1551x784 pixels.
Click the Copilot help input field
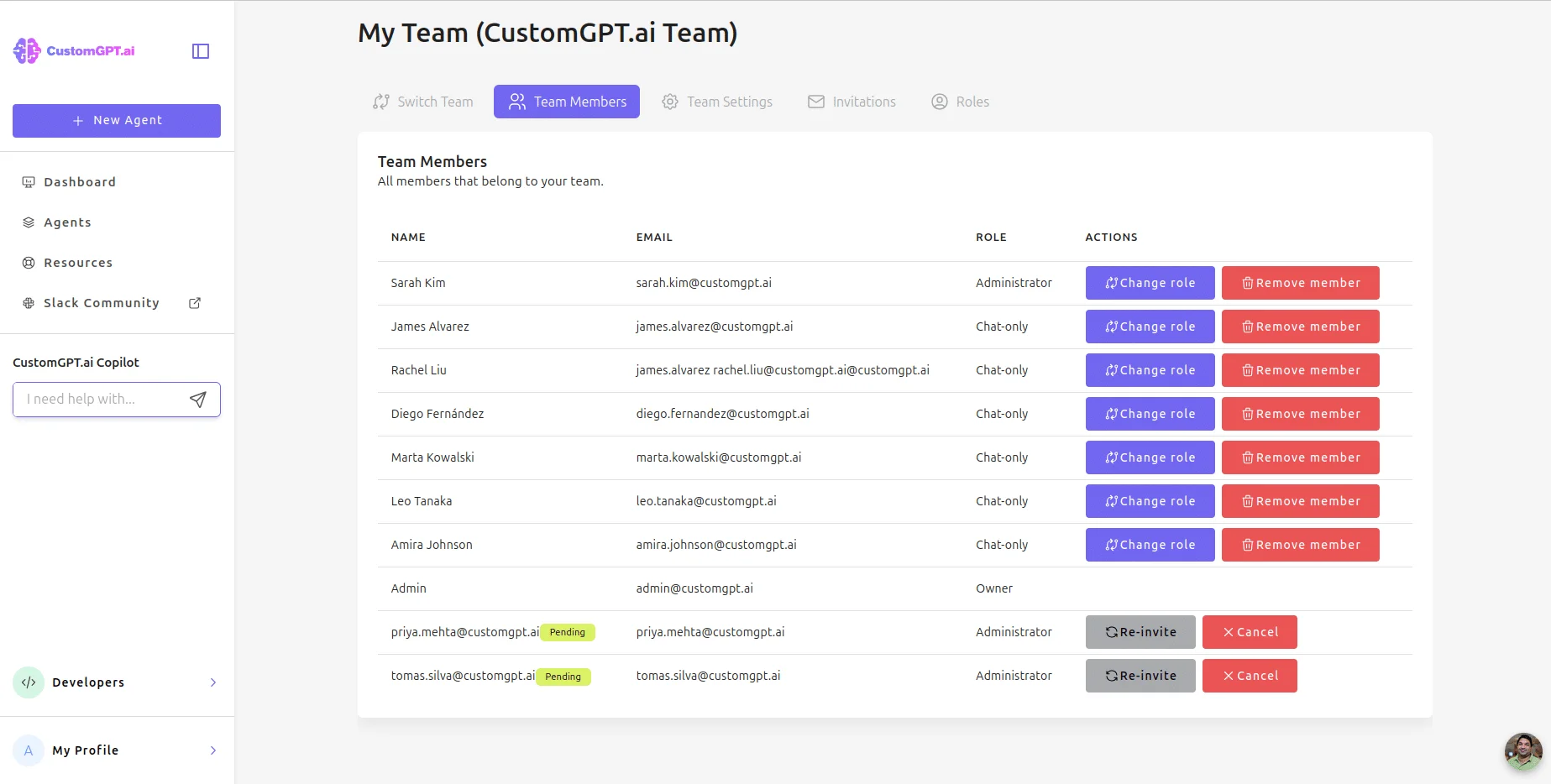coord(117,400)
